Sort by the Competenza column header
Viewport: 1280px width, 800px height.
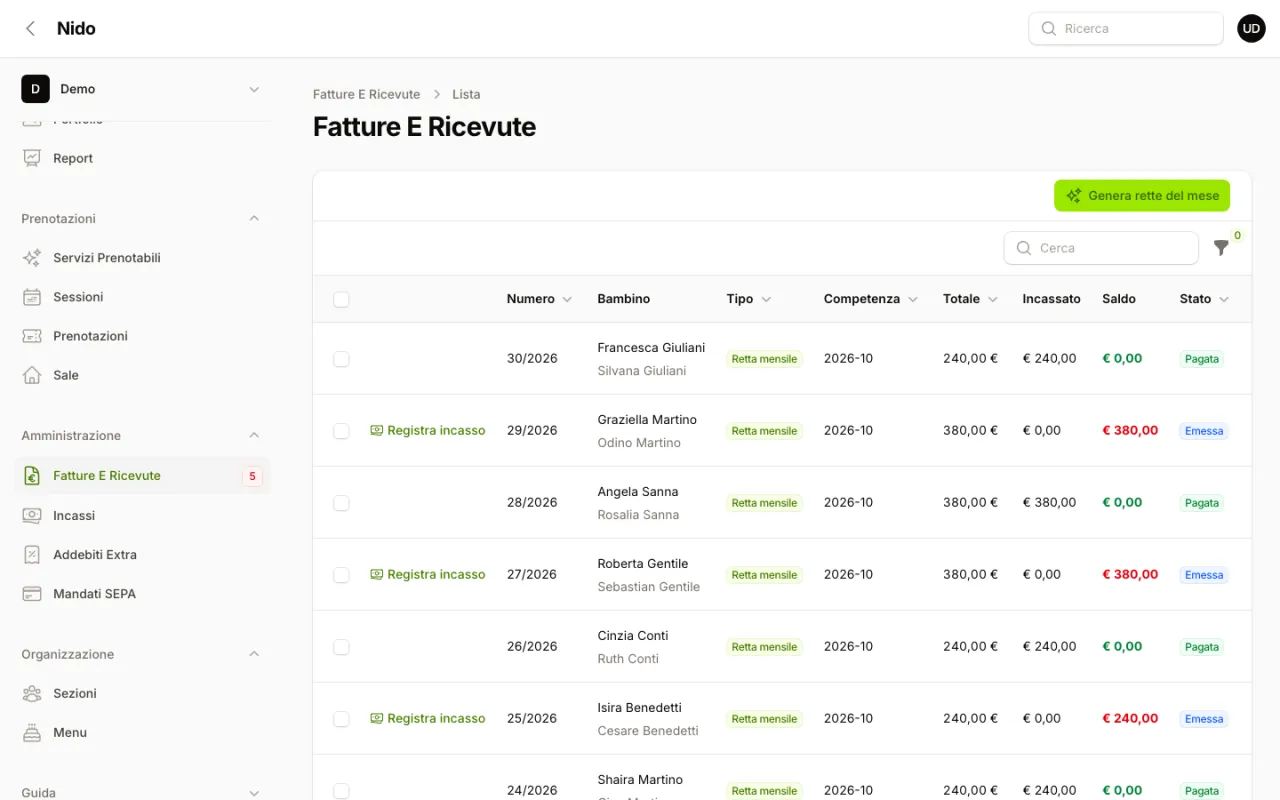(870, 299)
